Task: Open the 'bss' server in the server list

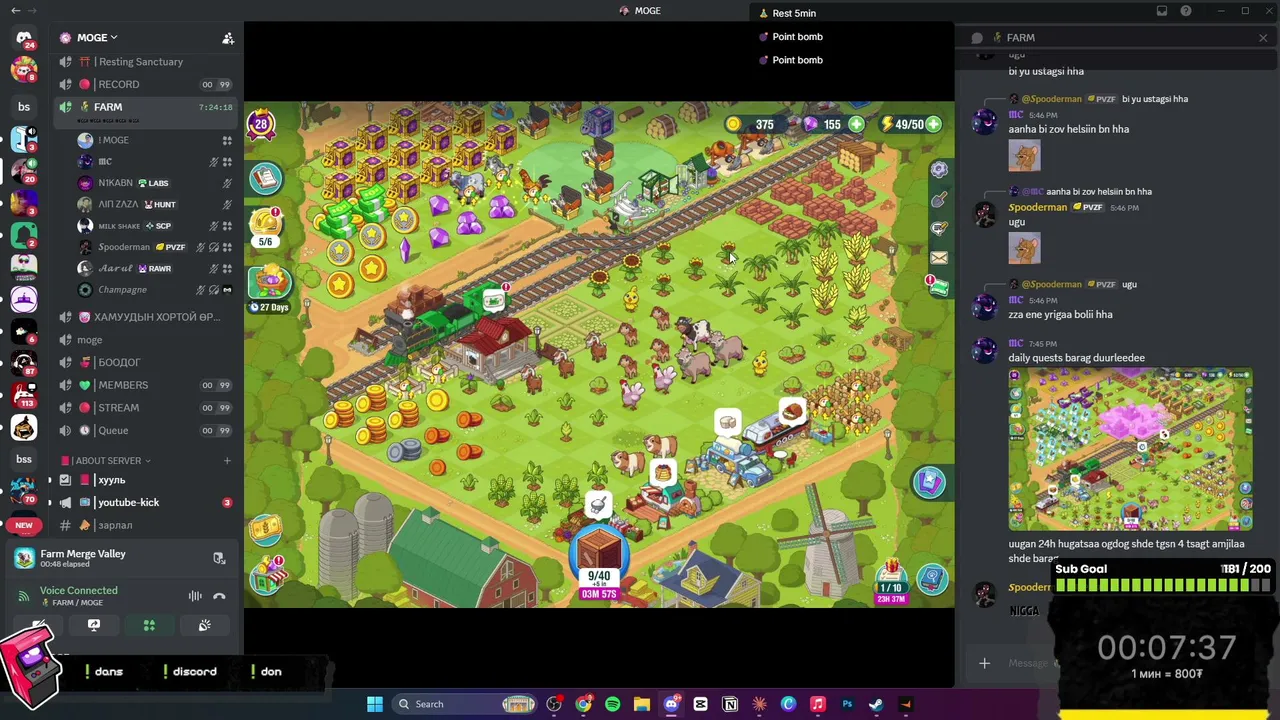Action: click(x=24, y=459)
